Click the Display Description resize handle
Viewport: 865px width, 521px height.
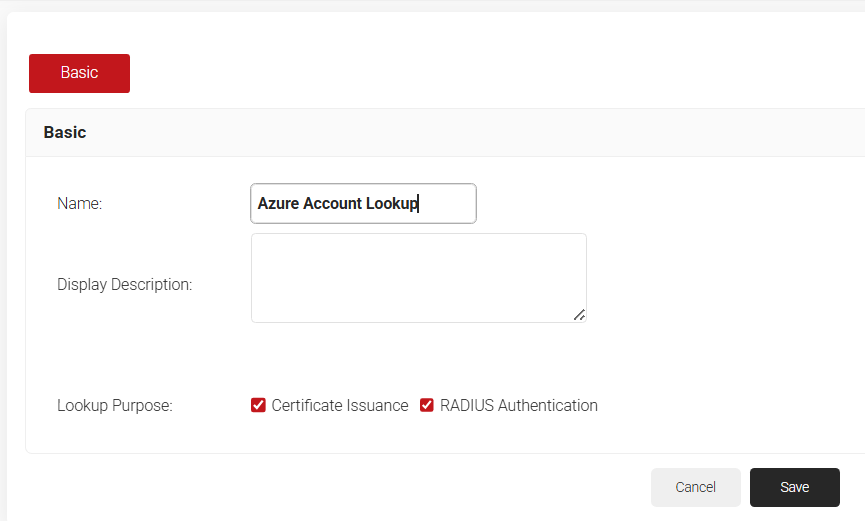pyautogui.click(x=579, y=315)
